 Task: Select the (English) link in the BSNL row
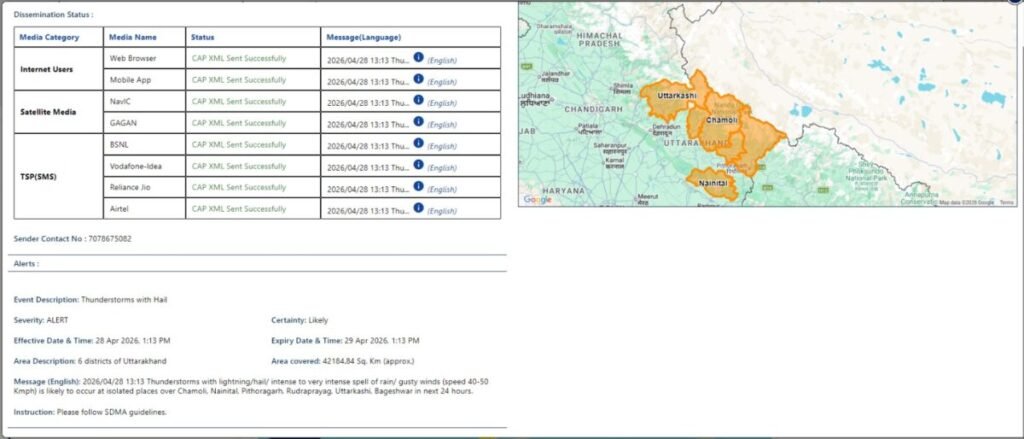click(x=442, y=146)
